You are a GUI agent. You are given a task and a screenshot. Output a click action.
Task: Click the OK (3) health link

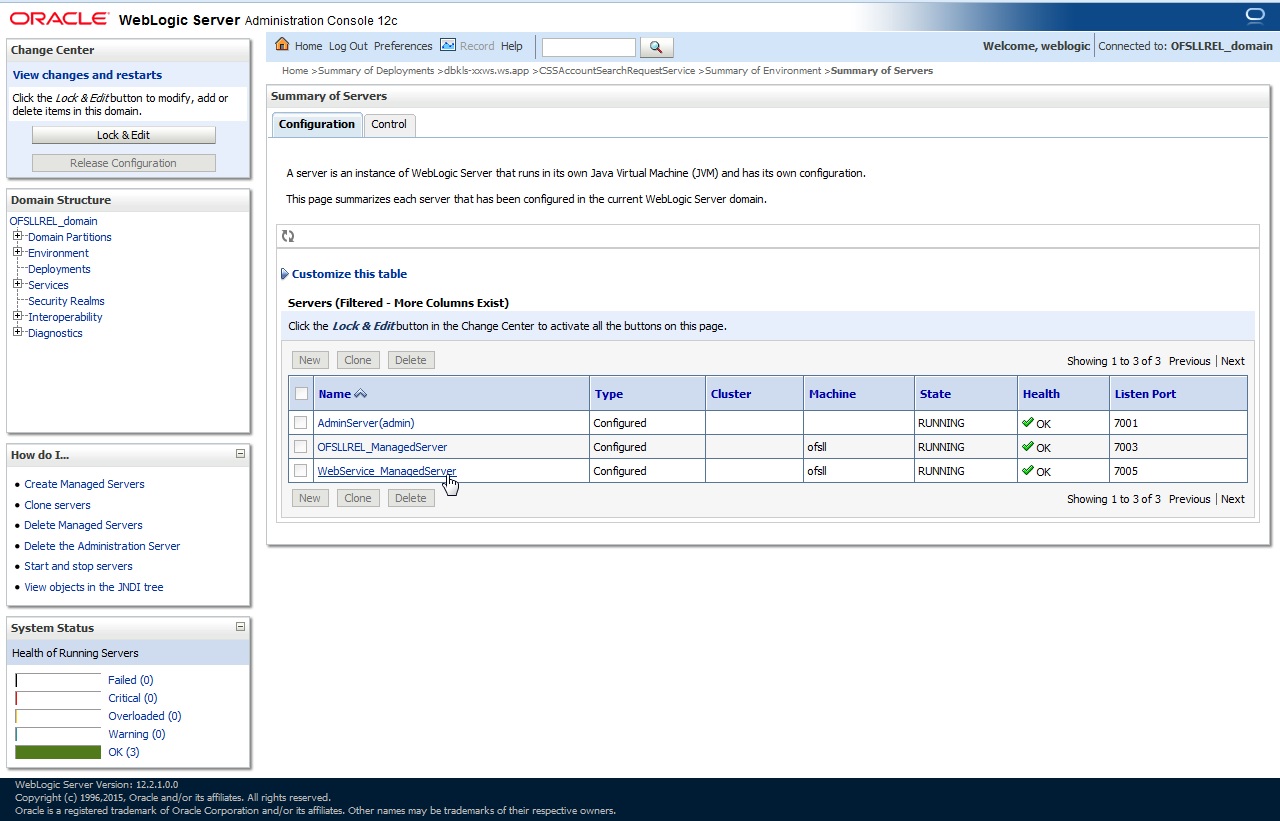pos(124,752)
